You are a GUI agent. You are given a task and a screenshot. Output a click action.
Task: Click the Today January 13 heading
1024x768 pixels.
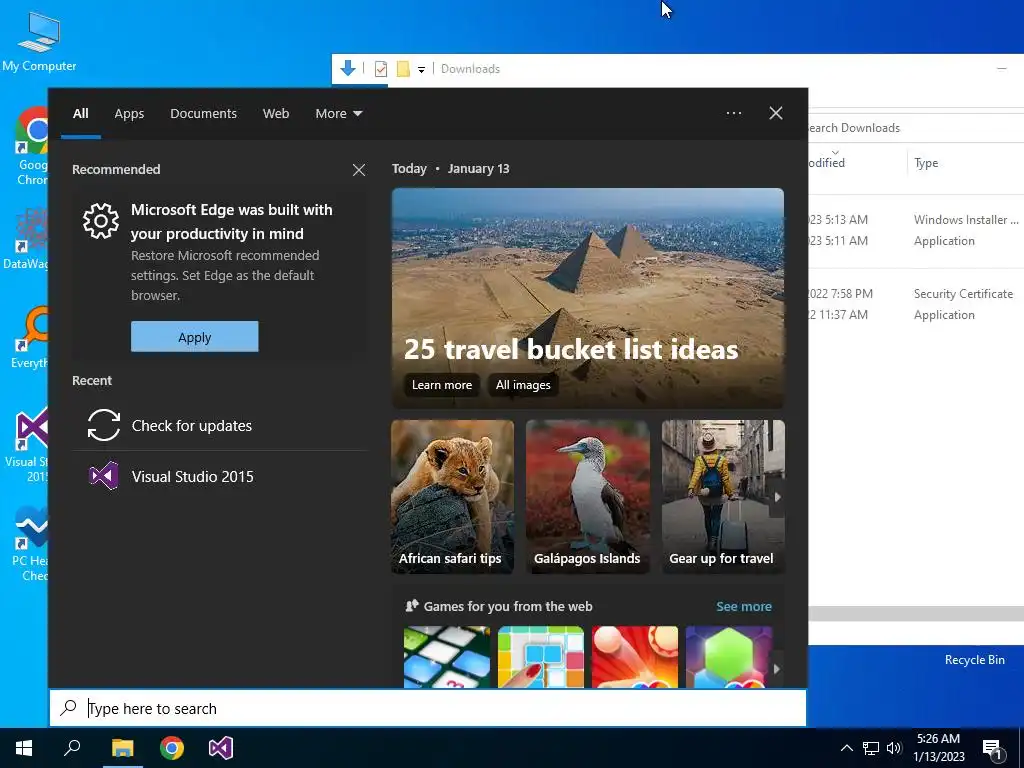click(451, 168)
